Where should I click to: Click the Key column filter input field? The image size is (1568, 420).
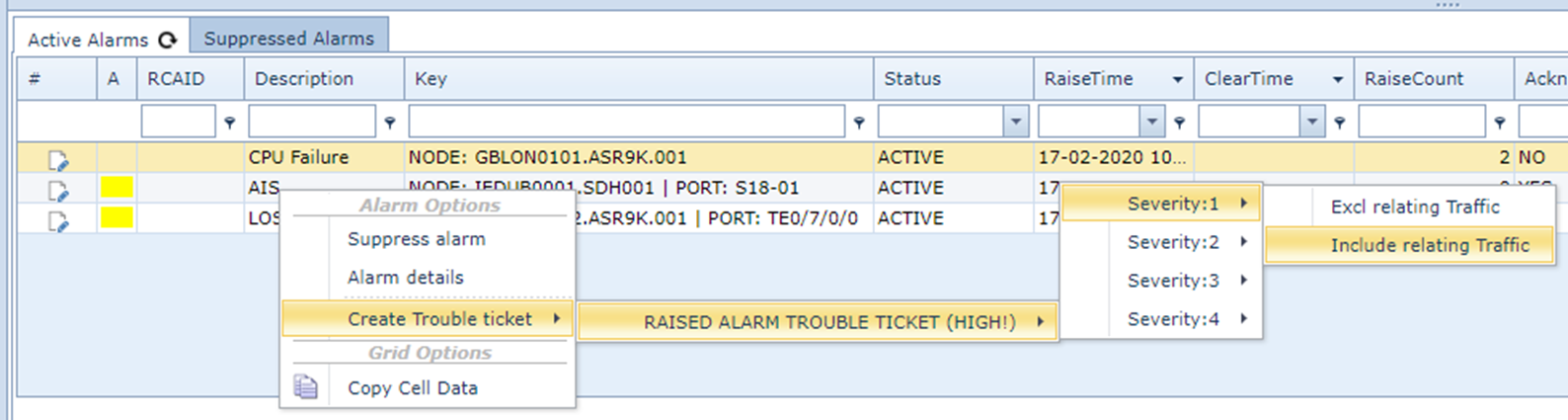click(x=626, y=122)
